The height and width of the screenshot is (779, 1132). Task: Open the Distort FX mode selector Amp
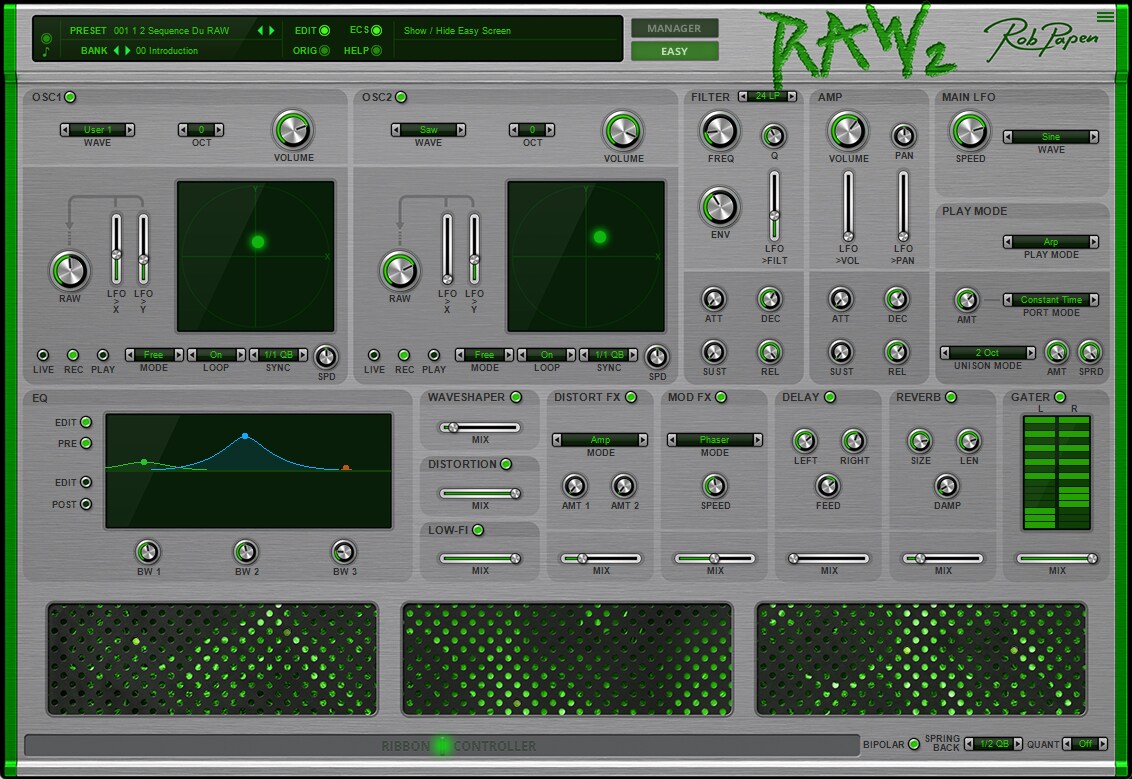point(600,440)
